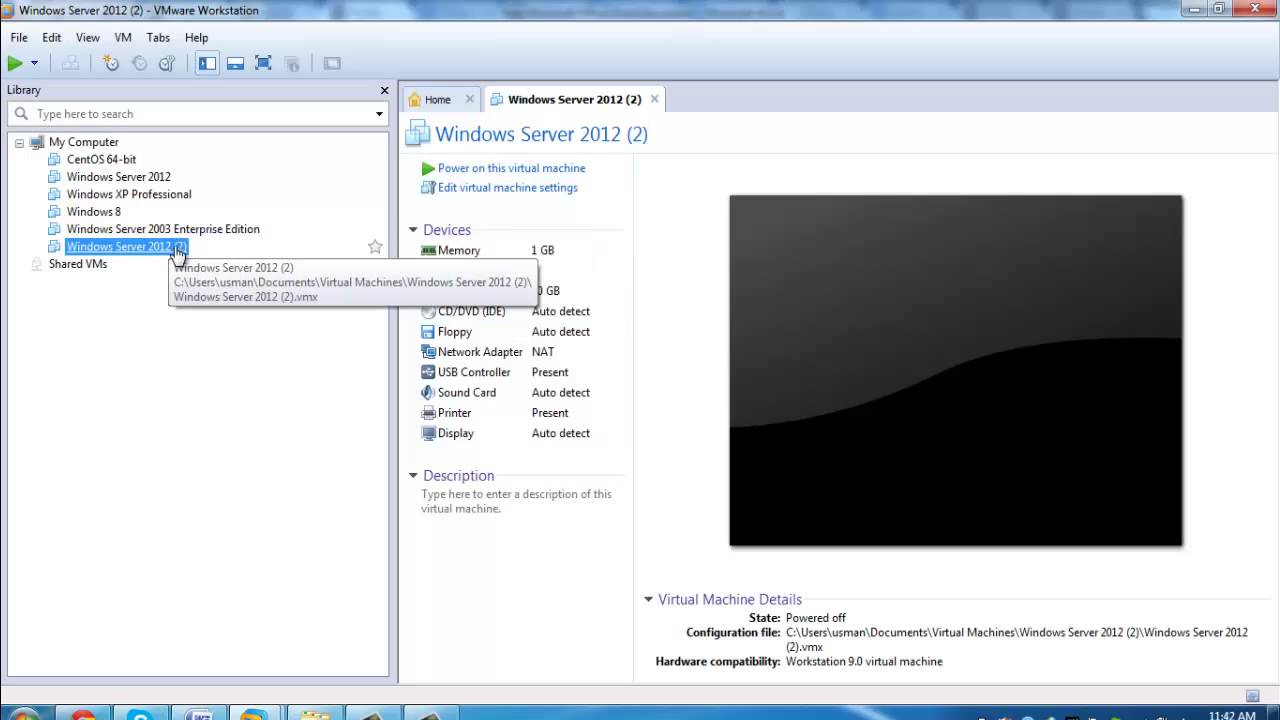This screenshot has width=1280, height=720.
Task: Click Workstation 9.0 virtual machine text
Action: [864, 662]
